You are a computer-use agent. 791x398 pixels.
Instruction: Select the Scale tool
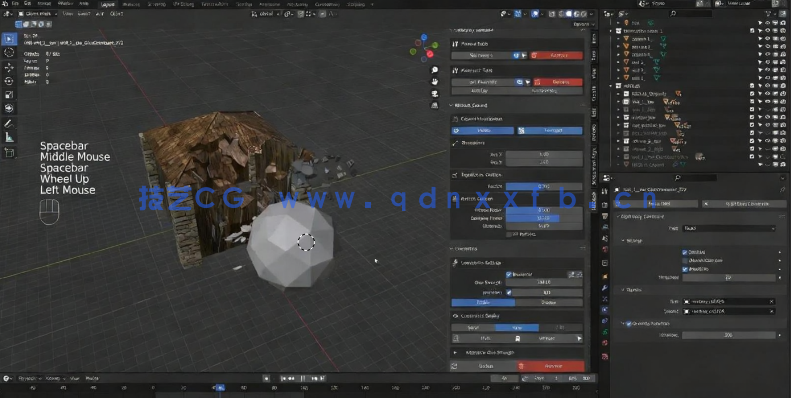pos(9,94)
